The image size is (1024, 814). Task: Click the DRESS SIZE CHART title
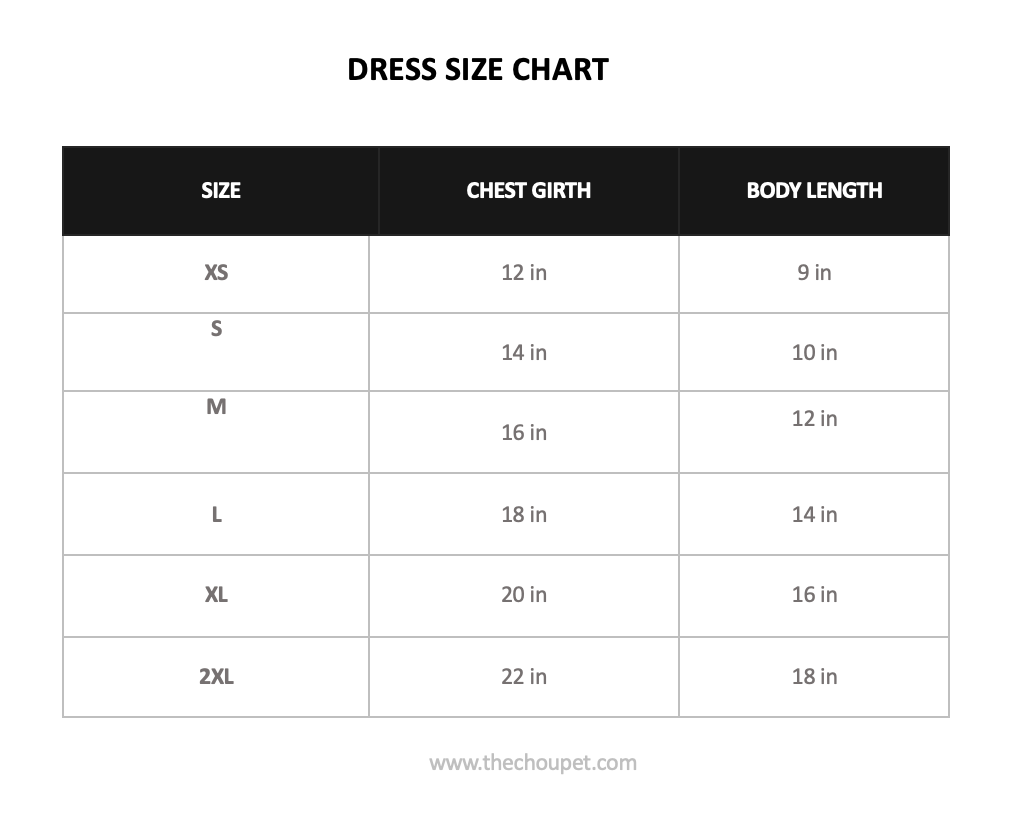(478, 69)
